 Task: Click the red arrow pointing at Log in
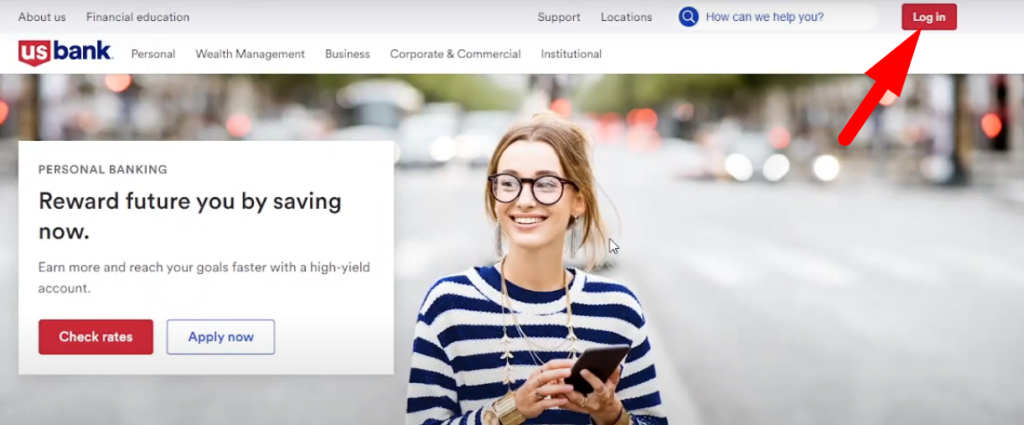[x=878, y=89]
